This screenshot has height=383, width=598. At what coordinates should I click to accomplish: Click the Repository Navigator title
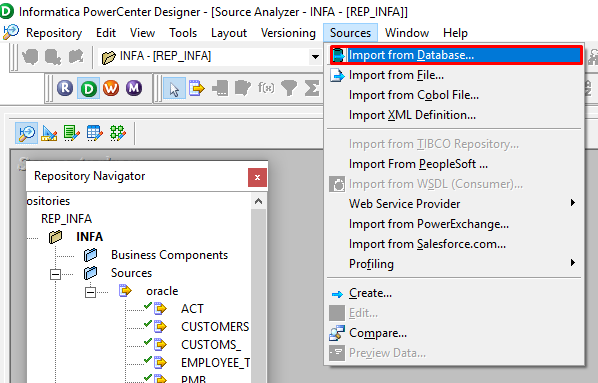tap(90, 176)
